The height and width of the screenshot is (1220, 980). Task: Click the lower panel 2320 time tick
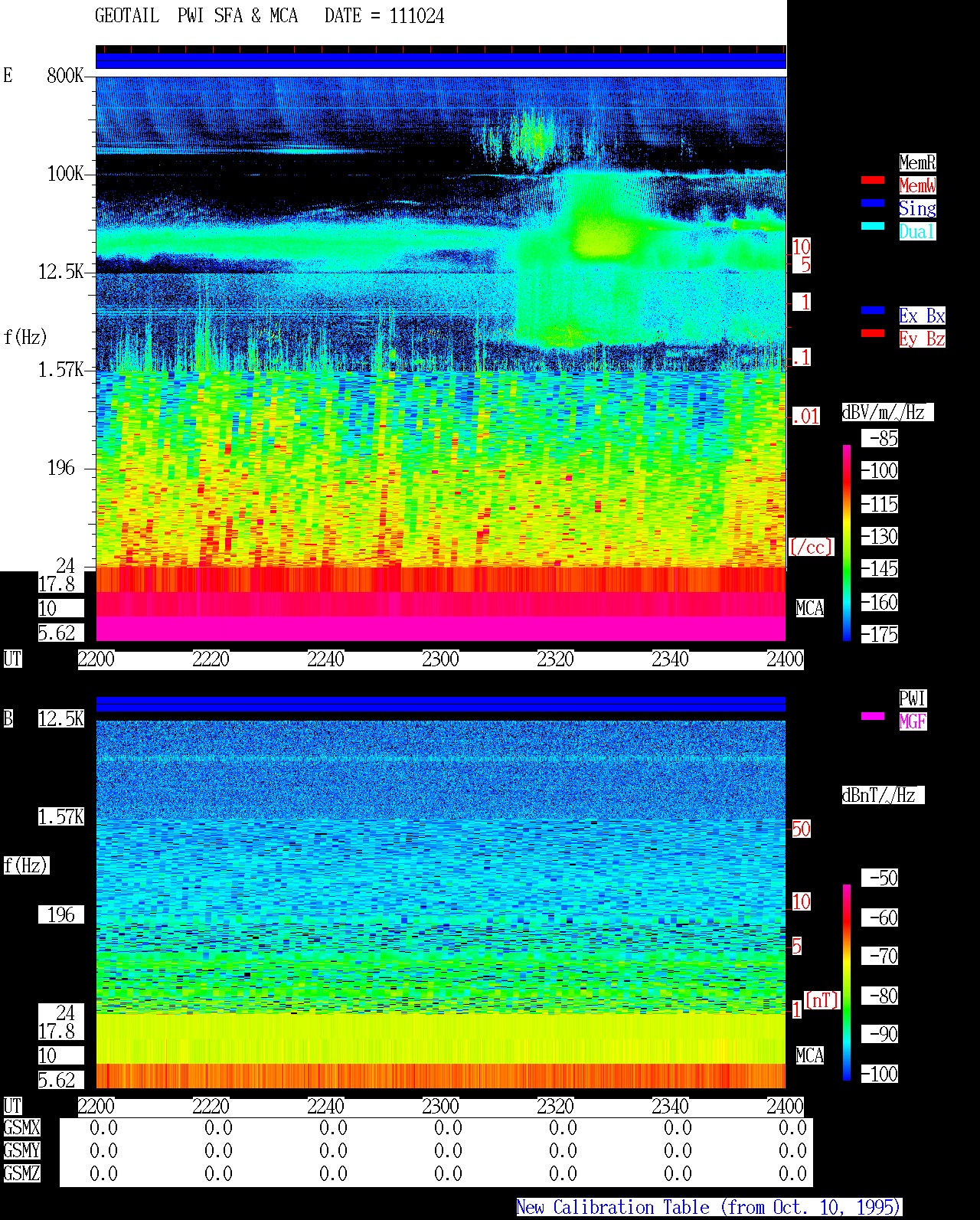pyautogui.click(x=555, y=1107)
